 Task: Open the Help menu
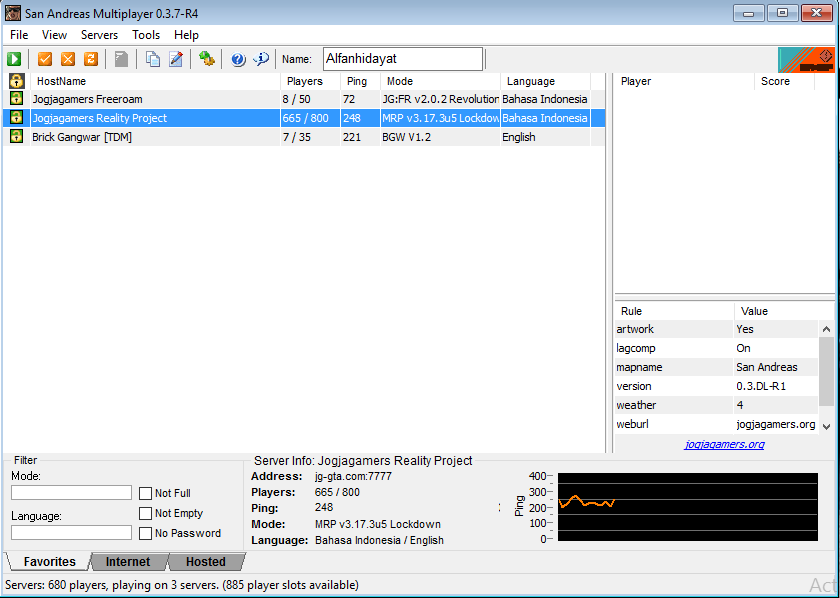186,35
